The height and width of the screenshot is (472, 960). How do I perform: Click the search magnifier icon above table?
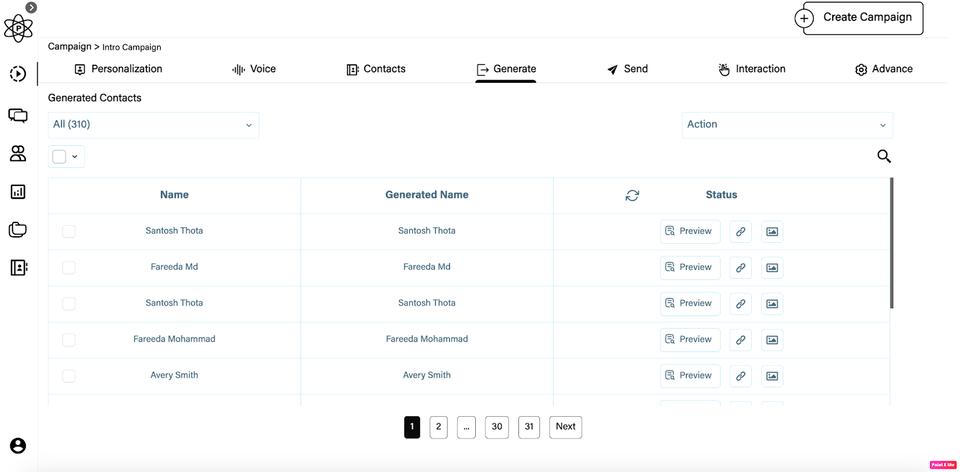883,157
